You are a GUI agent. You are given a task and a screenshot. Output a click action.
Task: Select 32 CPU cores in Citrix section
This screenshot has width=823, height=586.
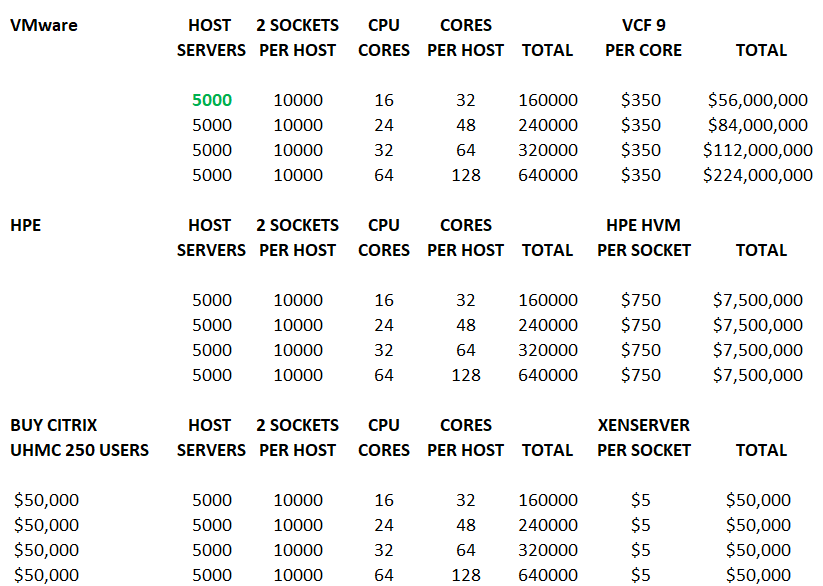(x=384, y=550)
